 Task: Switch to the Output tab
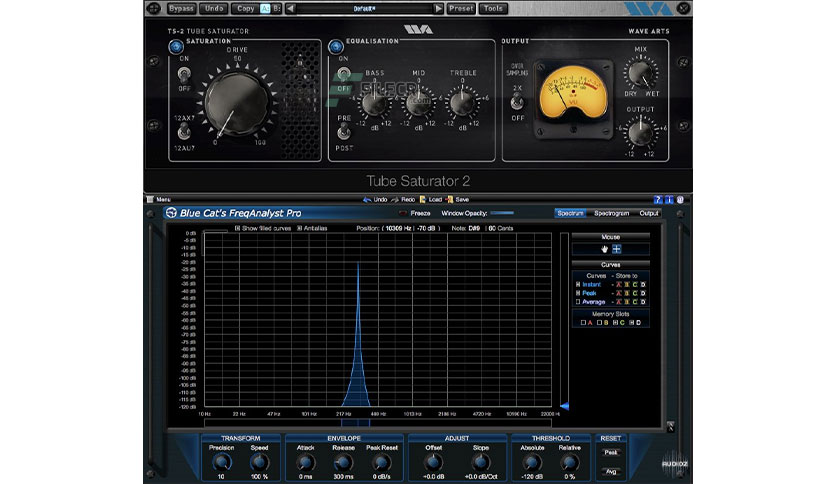[x=649, y=213]
